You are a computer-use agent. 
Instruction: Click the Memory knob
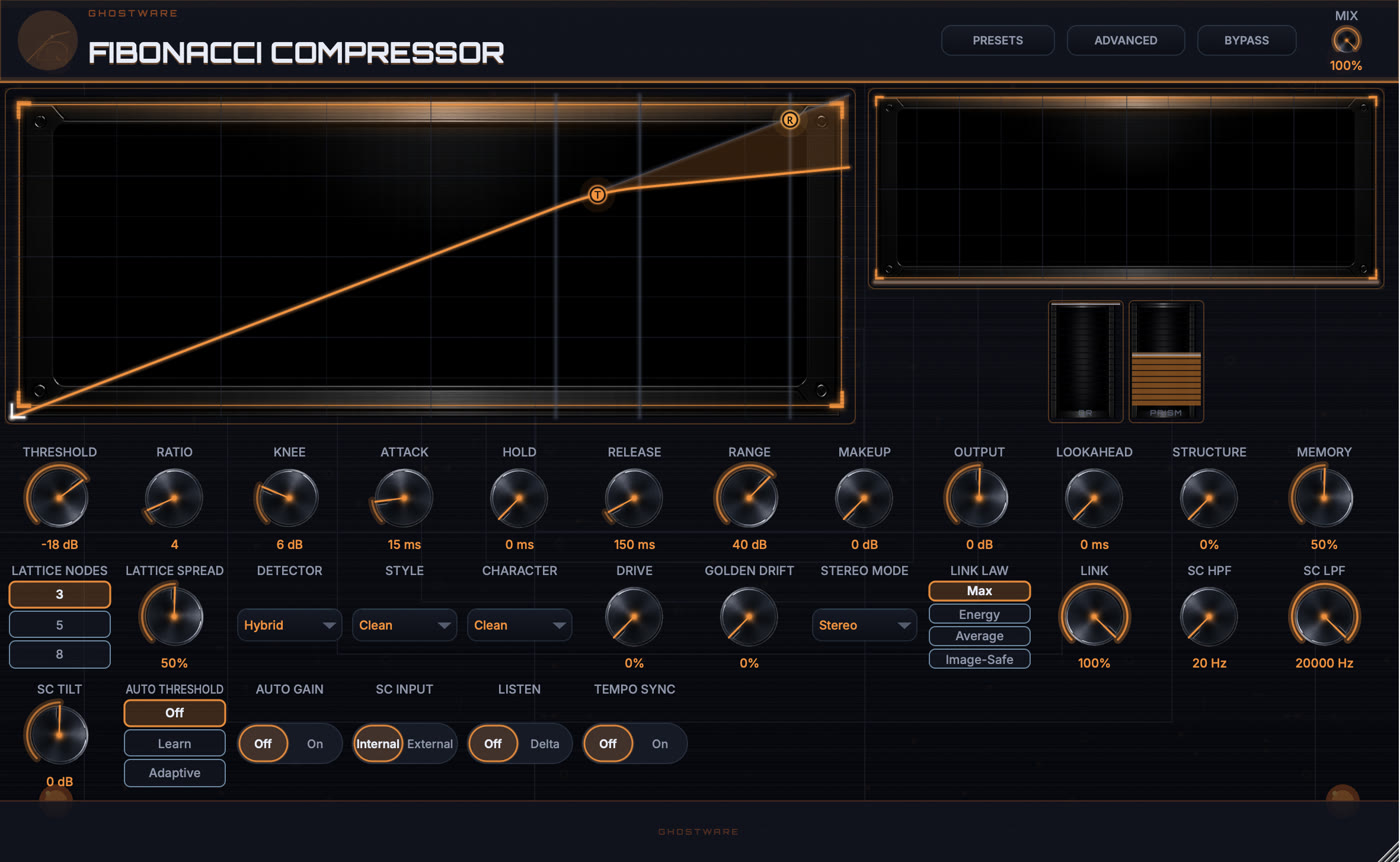click(1324, 497)
